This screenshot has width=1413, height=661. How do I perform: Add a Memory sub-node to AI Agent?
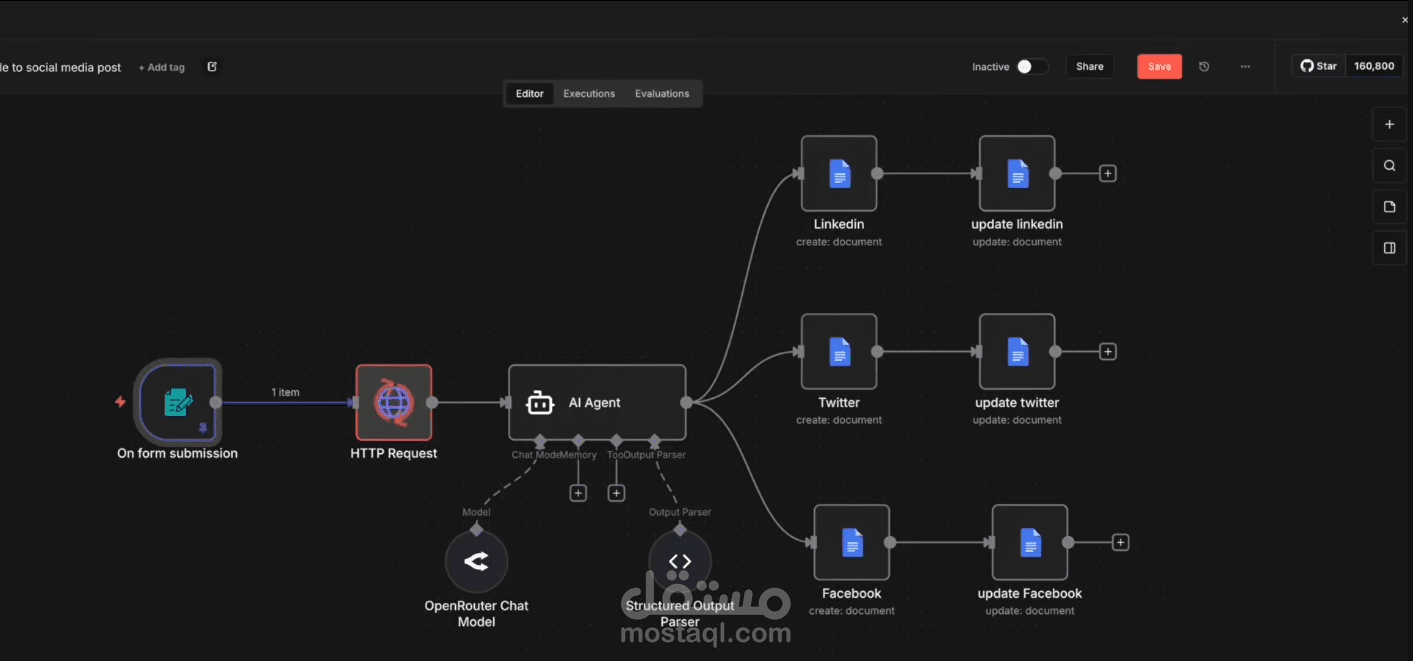578,493
